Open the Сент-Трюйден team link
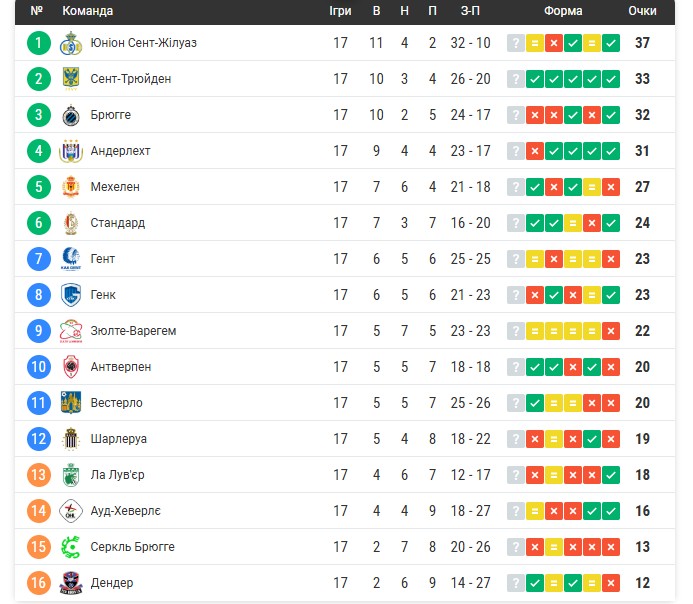The image size is (693, 604). (x=130, y=79)
